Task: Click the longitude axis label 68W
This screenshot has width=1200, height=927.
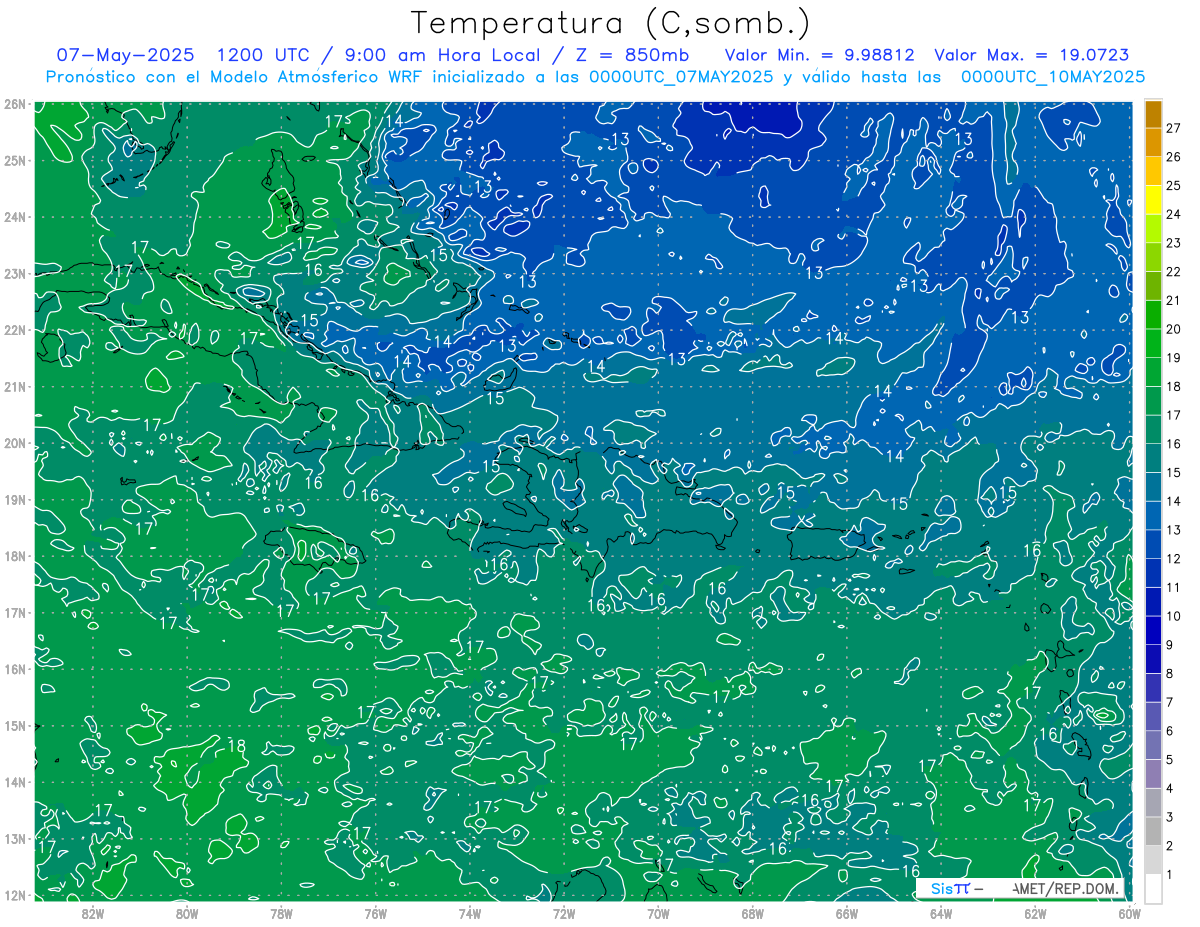Action: [753, 913]
